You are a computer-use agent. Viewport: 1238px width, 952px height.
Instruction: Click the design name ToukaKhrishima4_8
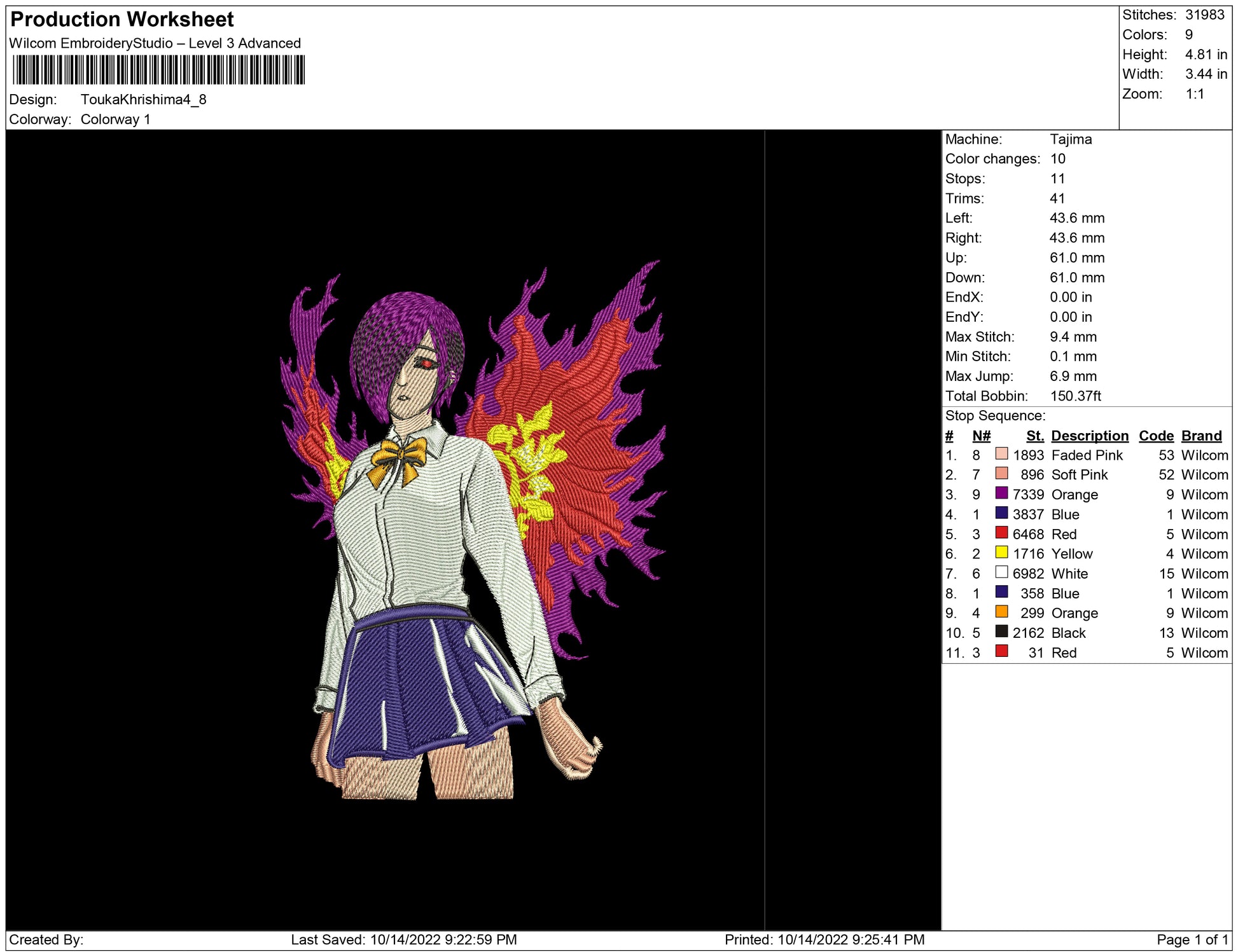coord(143,100)
